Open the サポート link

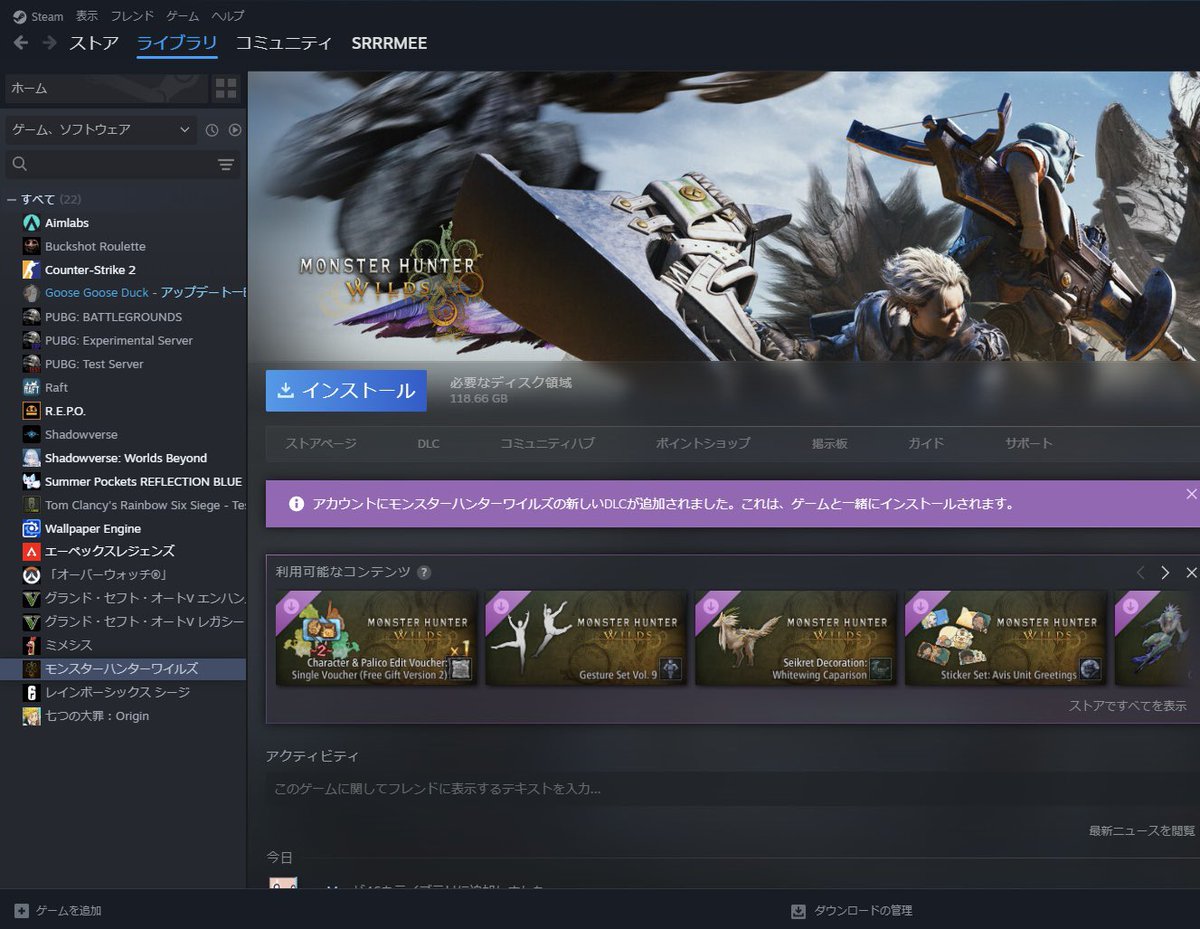(1029, 443)
